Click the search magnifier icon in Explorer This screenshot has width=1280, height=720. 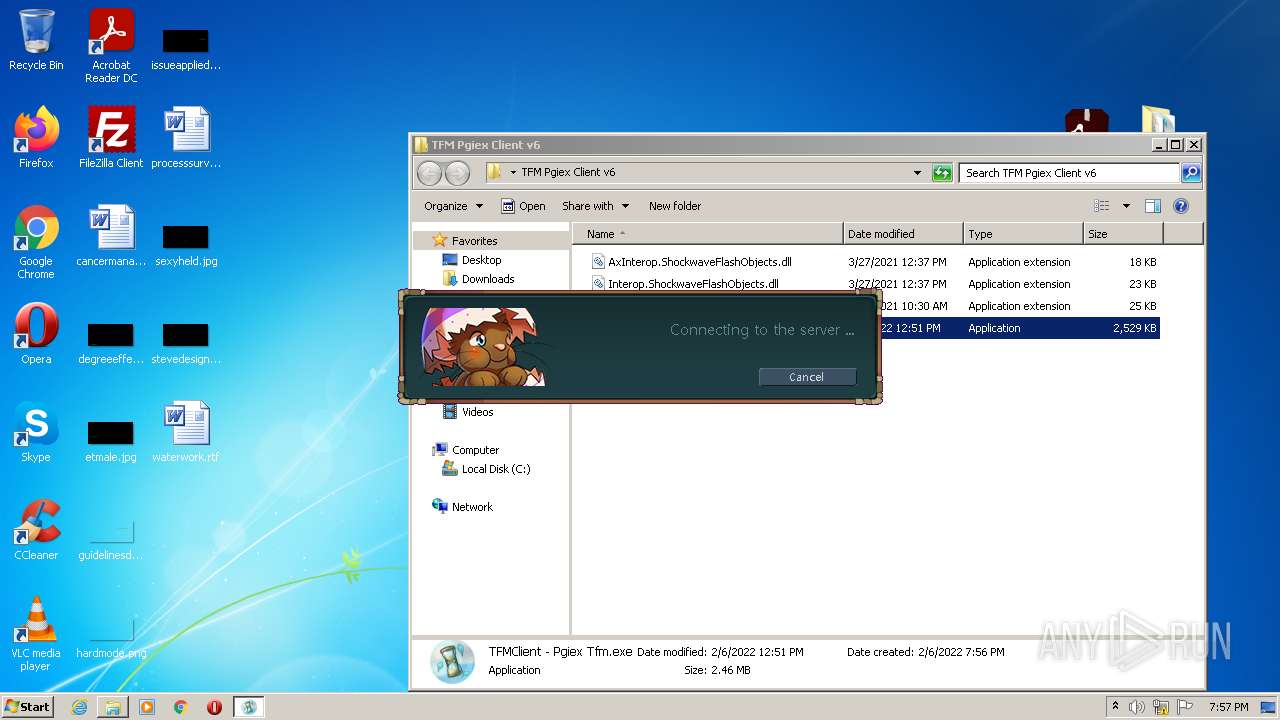[x=1190, y=173]
